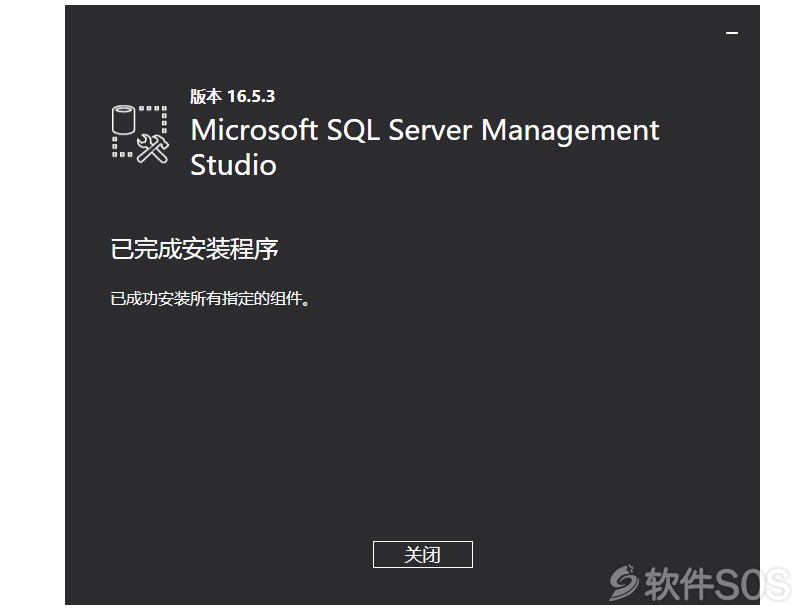
Task: Click the 已完成安装程序 heading
Action: (194, 249)
